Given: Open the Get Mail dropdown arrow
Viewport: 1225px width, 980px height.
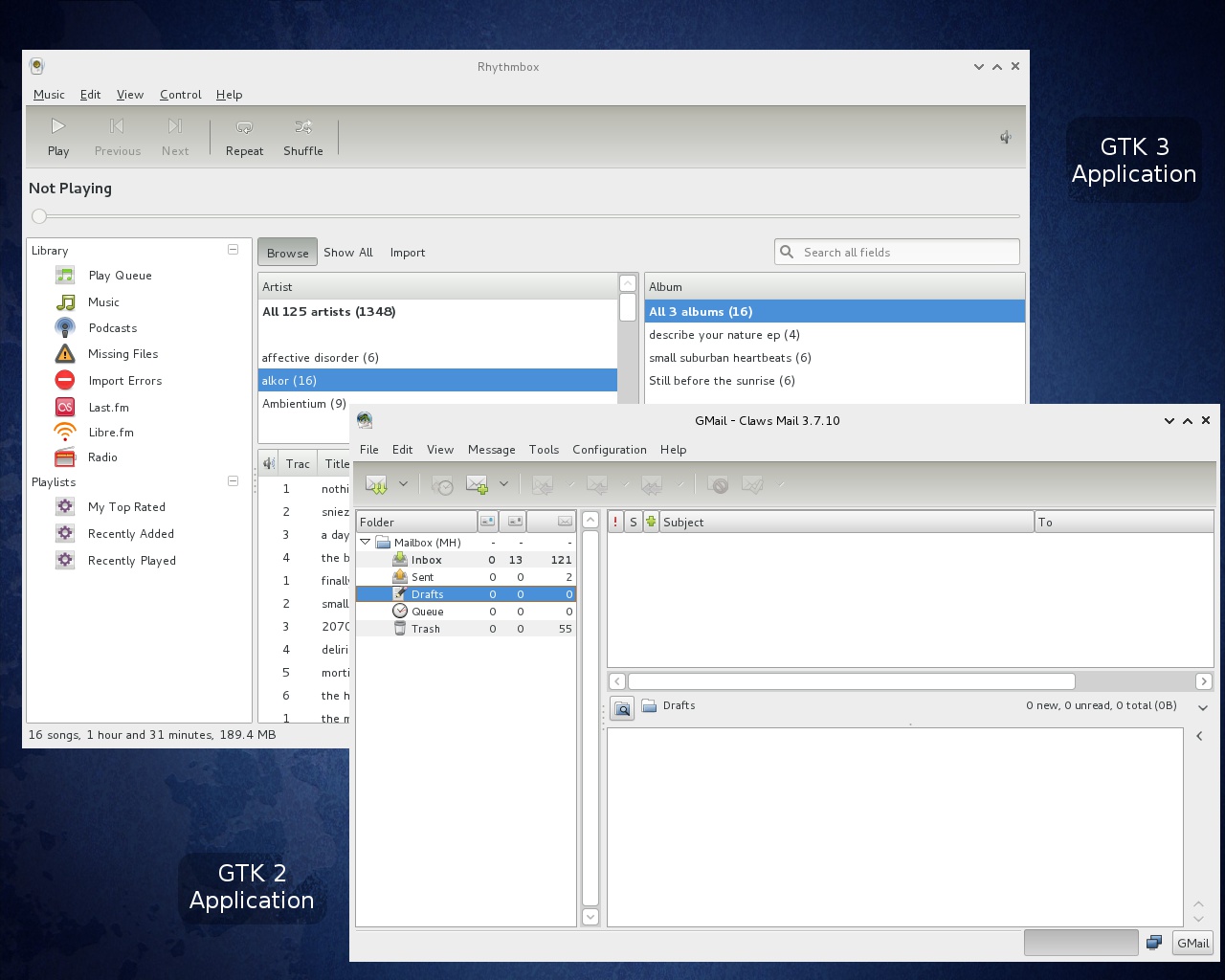Looking at the screenshot, I should click(x=403, y=484).
